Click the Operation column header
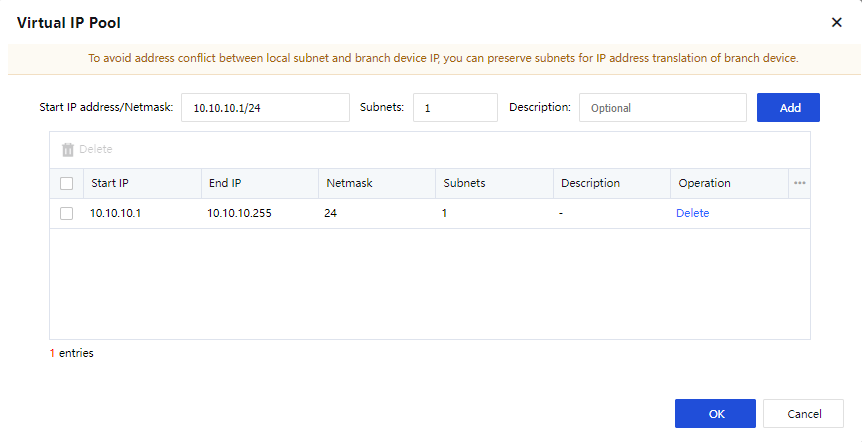This screenshot has height=442, width=862. [704, 183]
